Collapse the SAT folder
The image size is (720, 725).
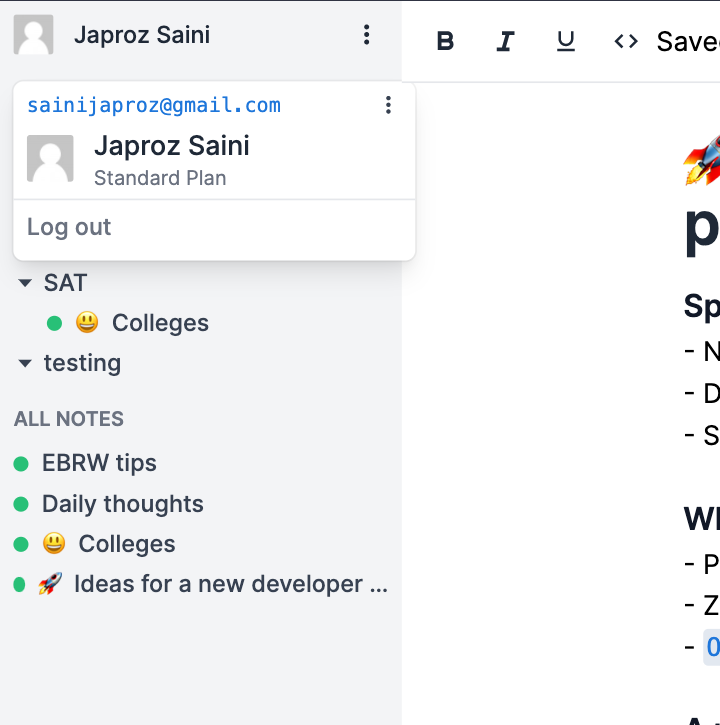point(26,284)
